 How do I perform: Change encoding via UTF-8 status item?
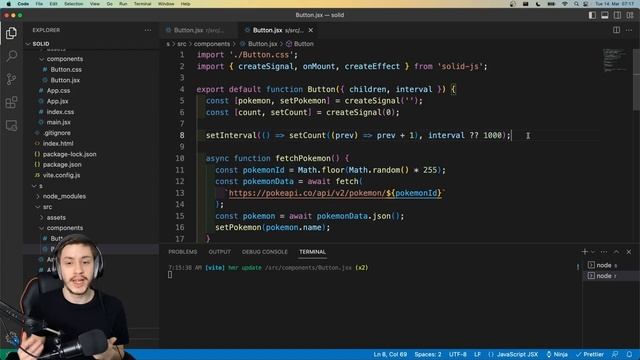pyautogui.click(x=458, y=354)
